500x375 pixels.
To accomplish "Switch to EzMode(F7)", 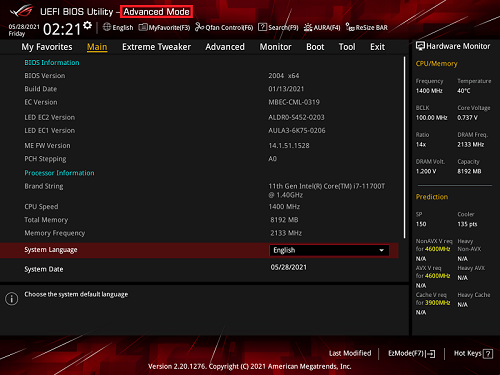I will coord(412,353).
